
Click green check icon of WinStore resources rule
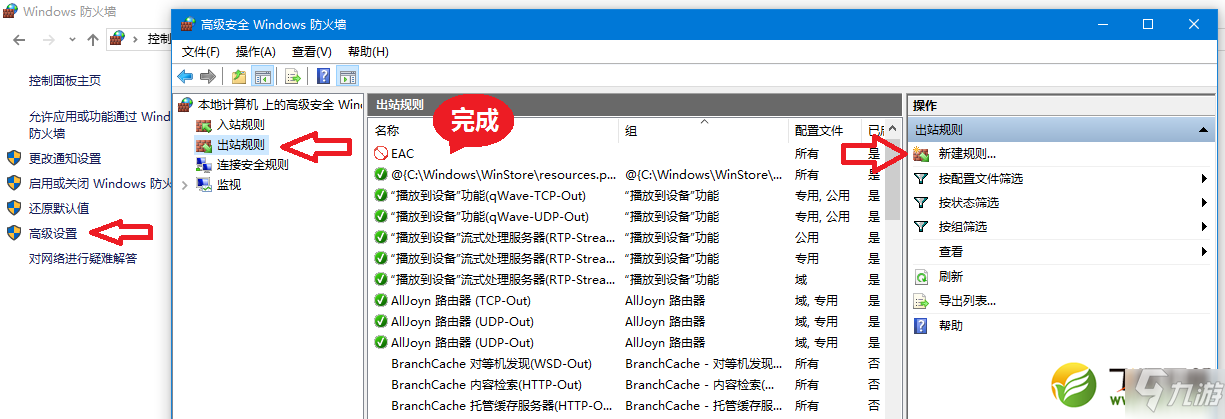point(381,174)
